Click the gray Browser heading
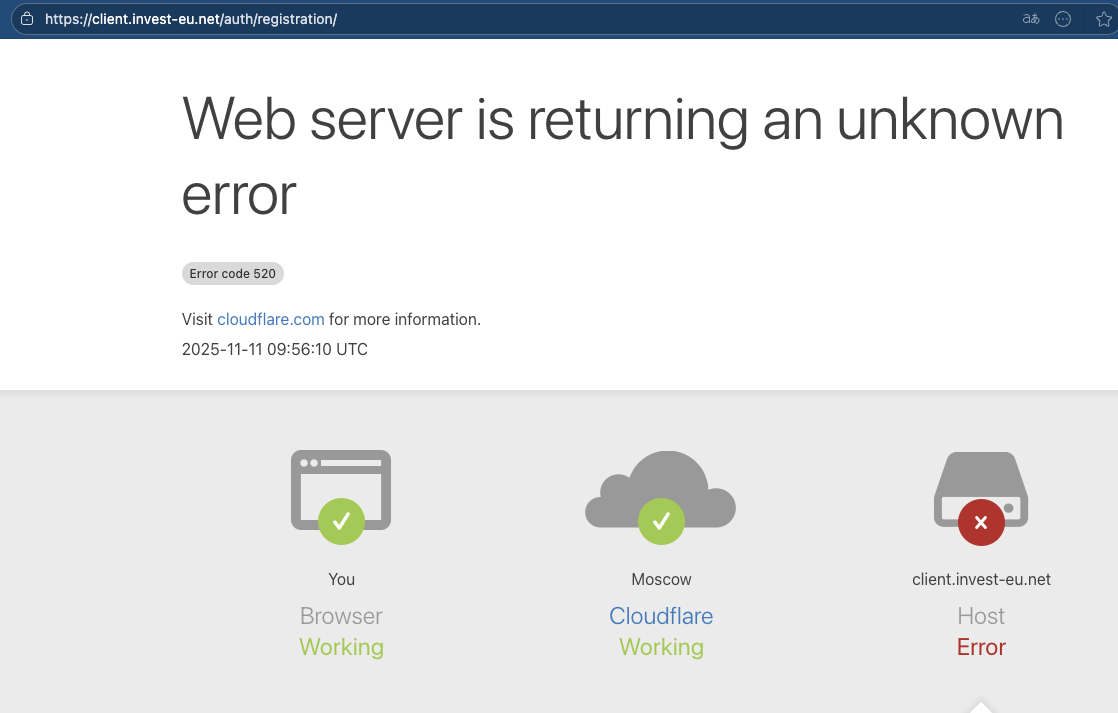The height and width of the screenshot is (713, 1118). pyautogui.click(x=341, y=616)
